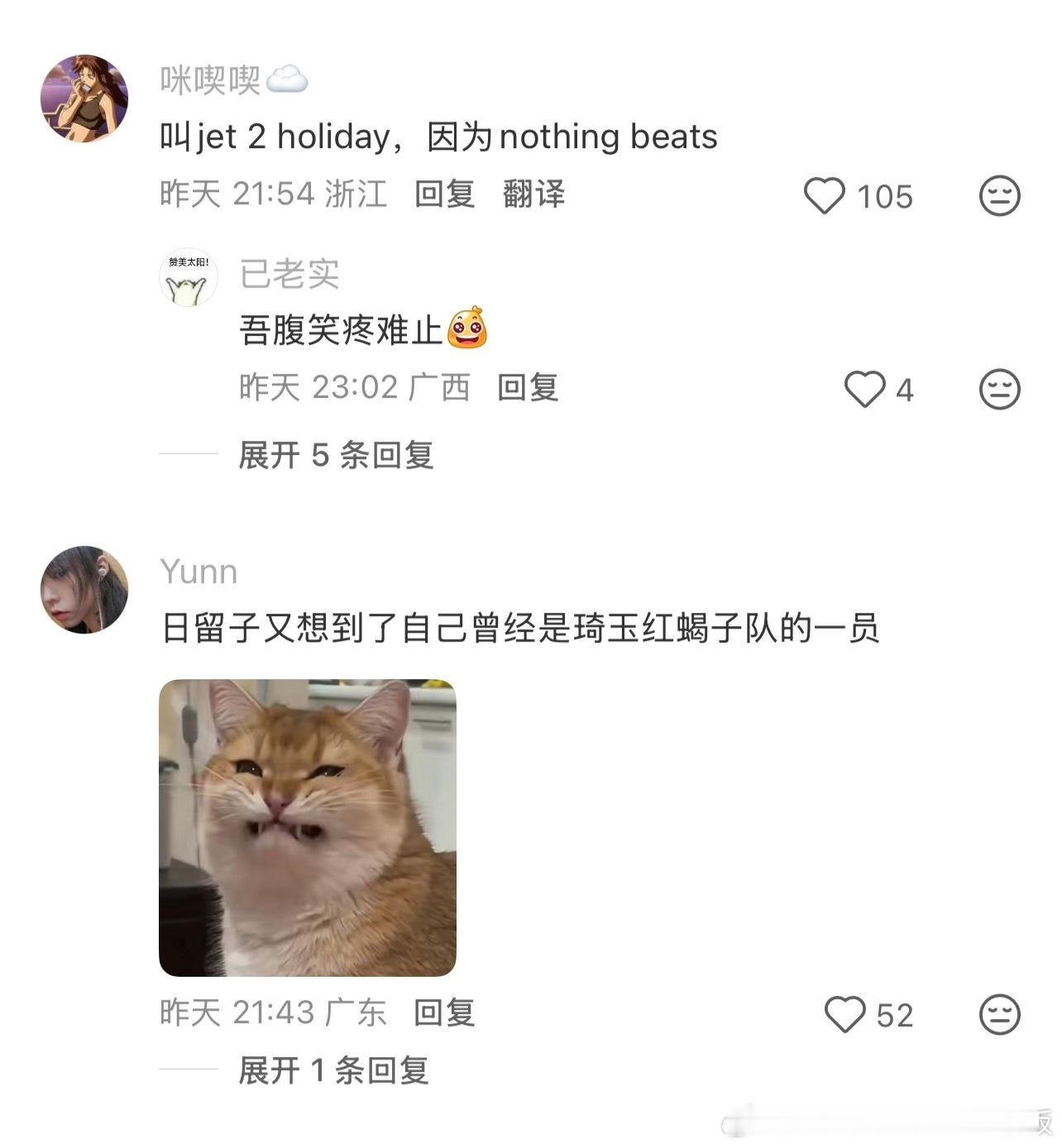Open the username 已老实

289,274
